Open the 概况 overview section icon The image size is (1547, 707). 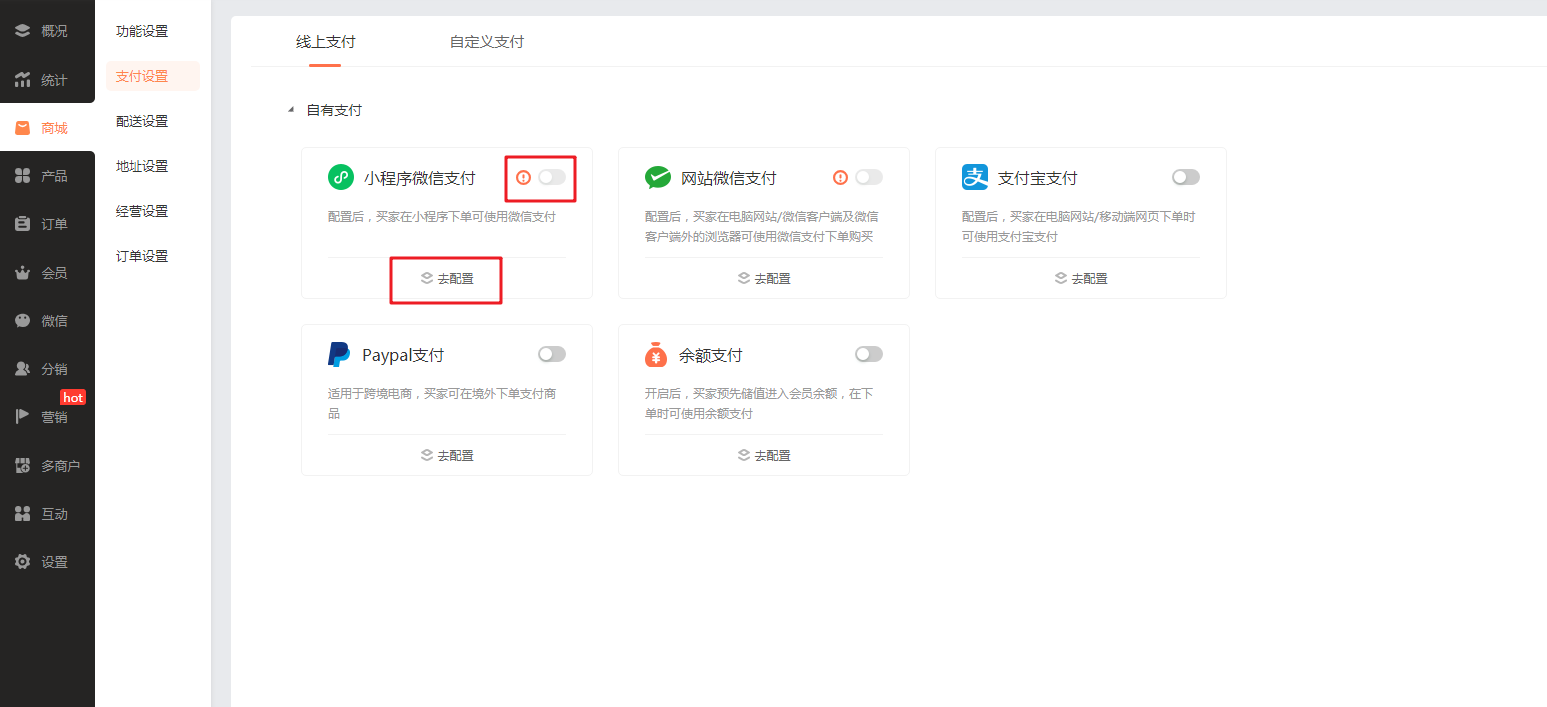22,31
